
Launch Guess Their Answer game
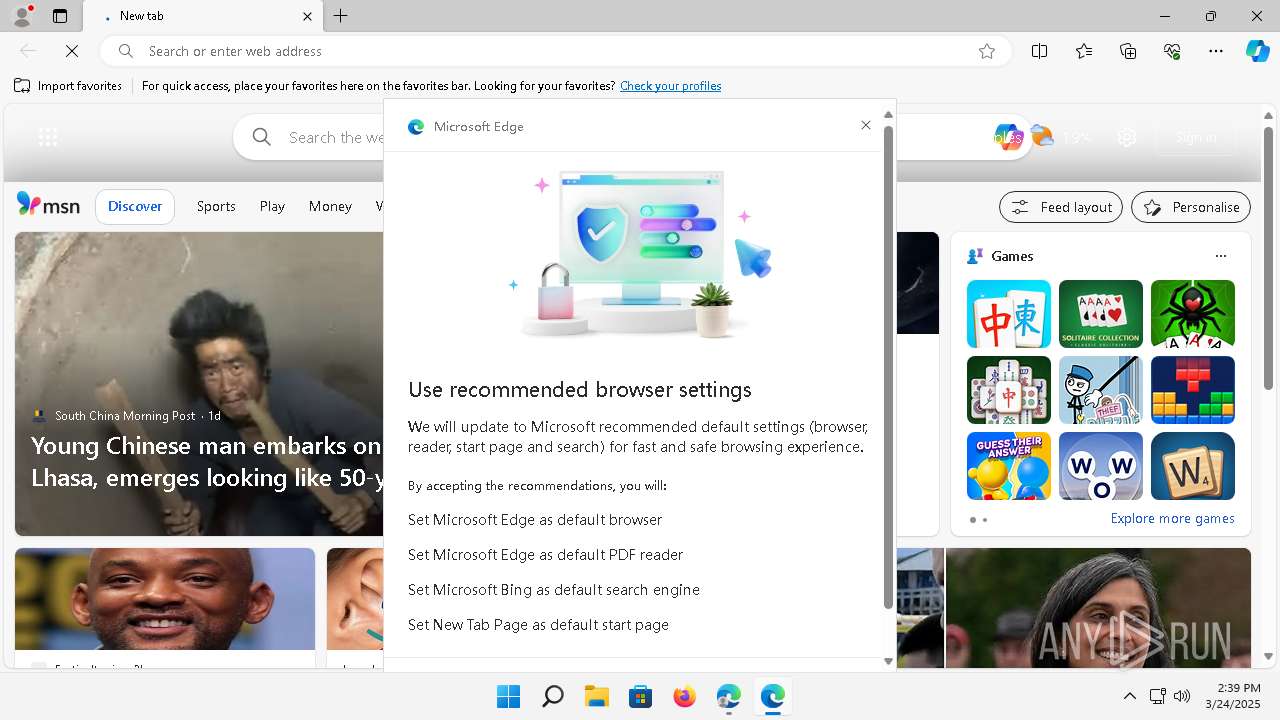pyautogui.click(x=1009, y=466)
